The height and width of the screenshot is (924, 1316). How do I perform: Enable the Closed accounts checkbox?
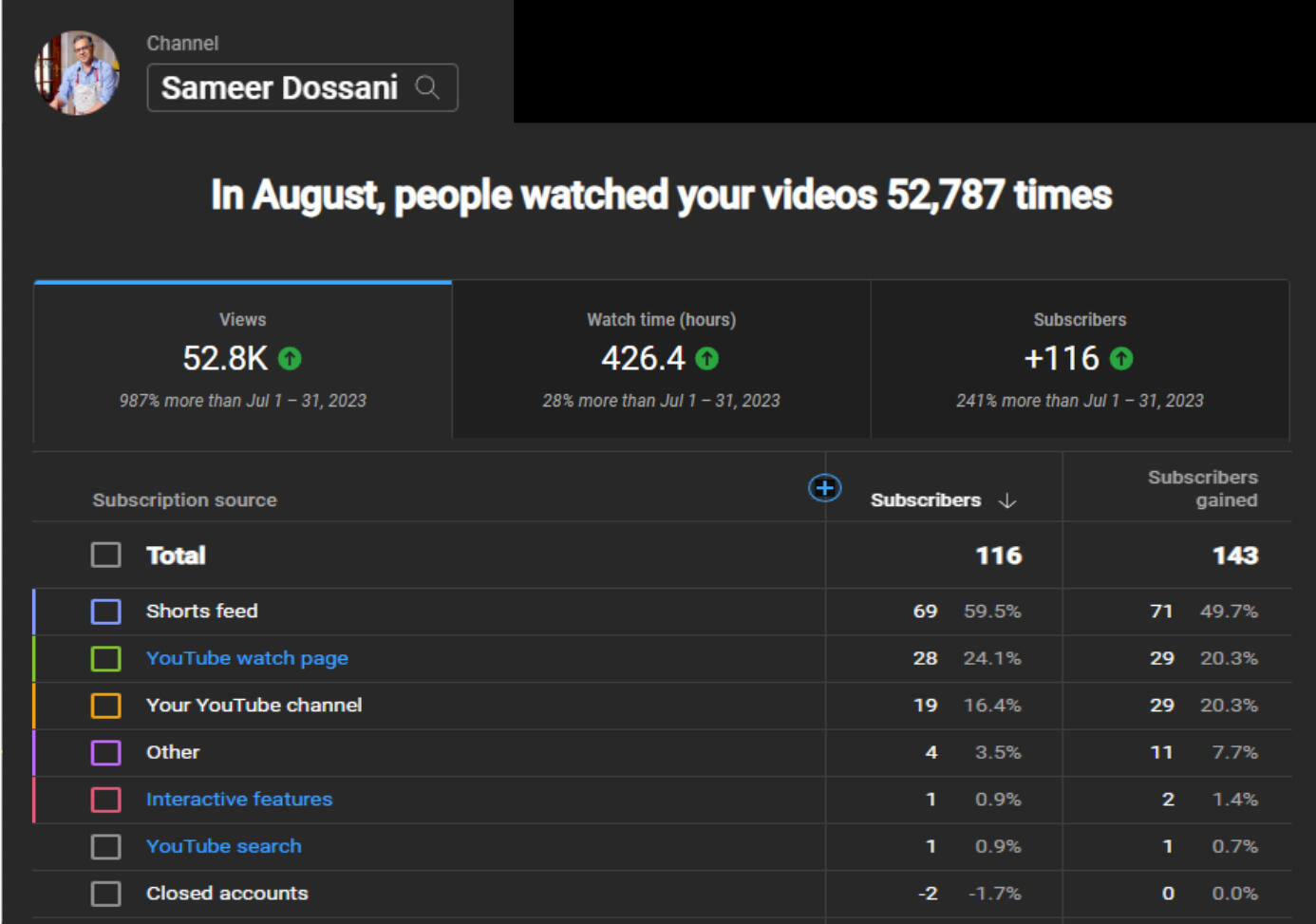[106, 894]
